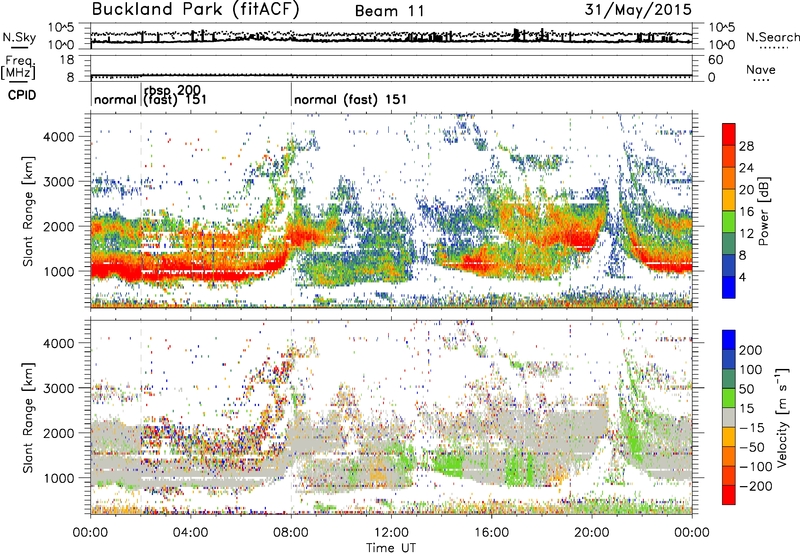Pick the red top segment of the Power colorbar
Image resolution: width=800 pixels, height=554 pixels.
(x=729, y=135)
